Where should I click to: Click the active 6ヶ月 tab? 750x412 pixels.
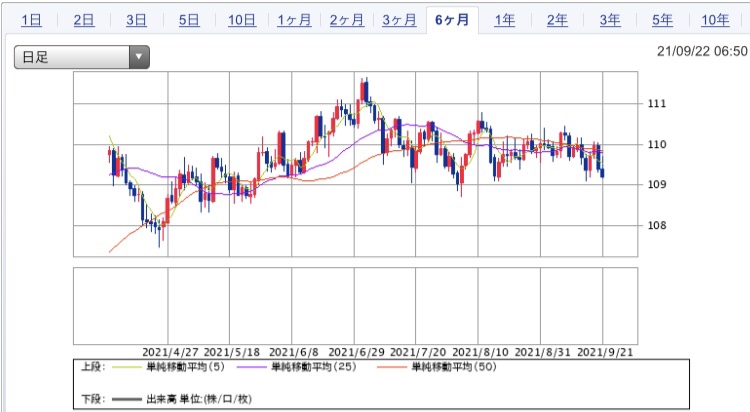[452, 20]
